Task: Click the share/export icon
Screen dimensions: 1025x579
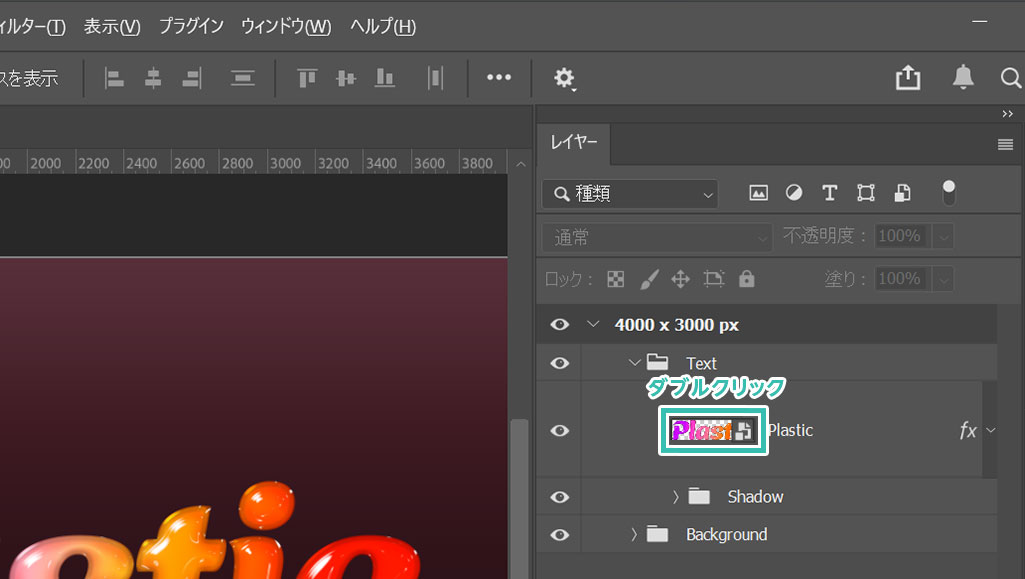Action: (908, 78)
